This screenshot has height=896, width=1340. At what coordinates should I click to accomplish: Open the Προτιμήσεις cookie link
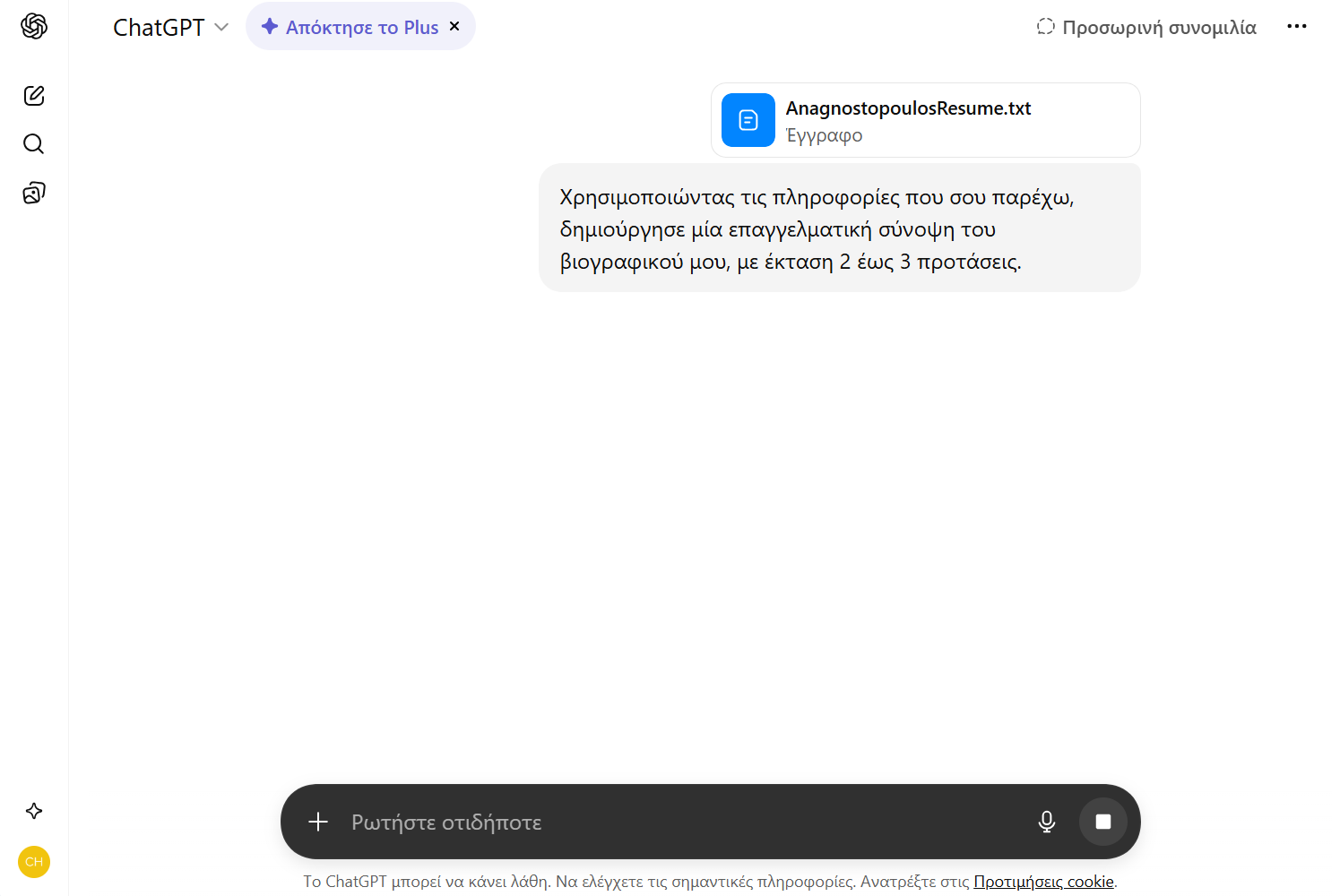click(1043, 882)
